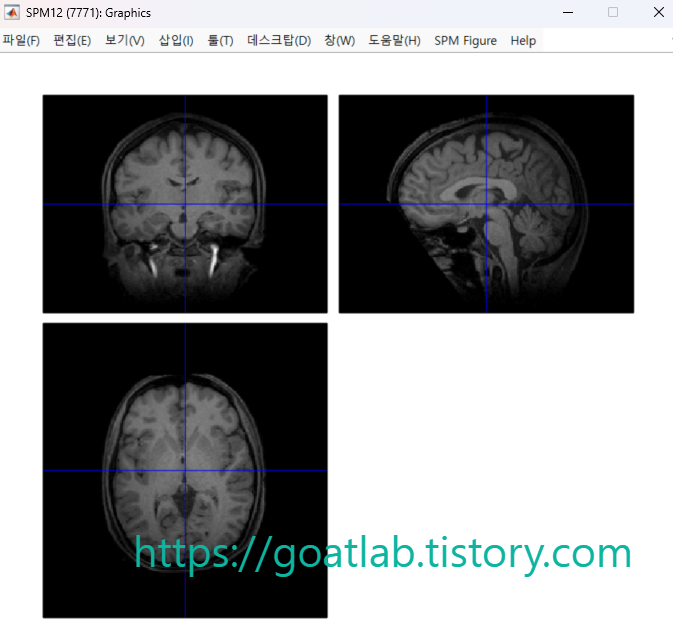Viewport: 673px width, 626px height.
Task: Click the MATLAB icon in title bar
Action: pyautogui.click(x=12, y=12)
